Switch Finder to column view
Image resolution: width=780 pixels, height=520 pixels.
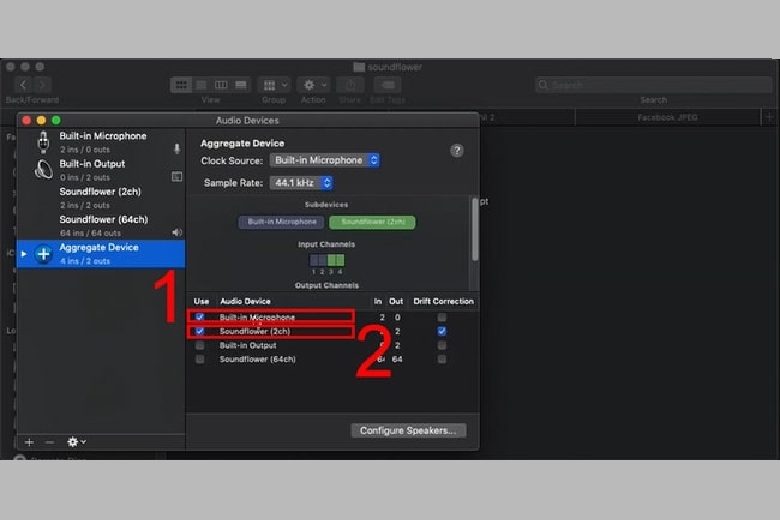click(x=221, y=85)
